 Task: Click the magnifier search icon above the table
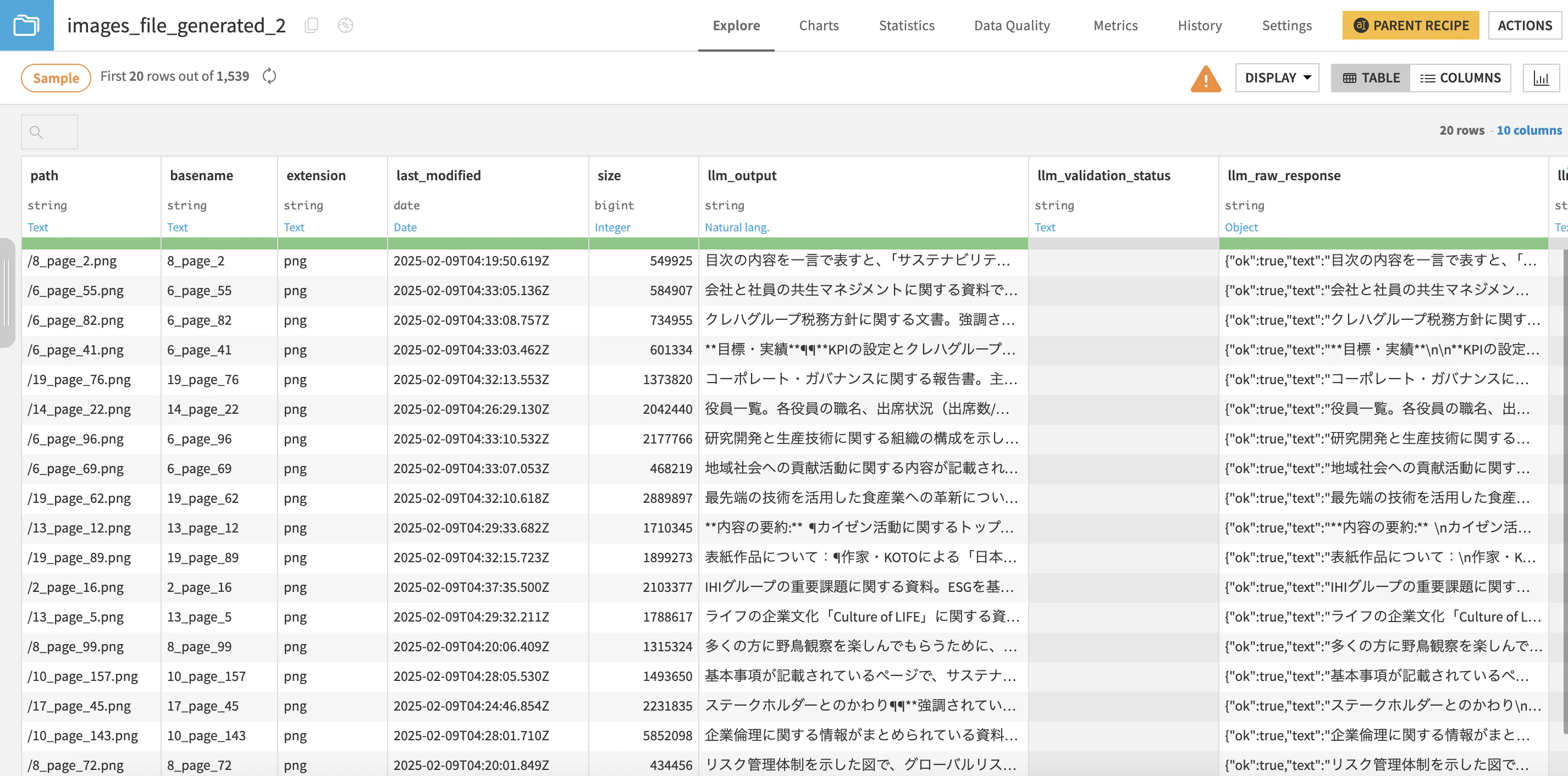pos(36,132)
